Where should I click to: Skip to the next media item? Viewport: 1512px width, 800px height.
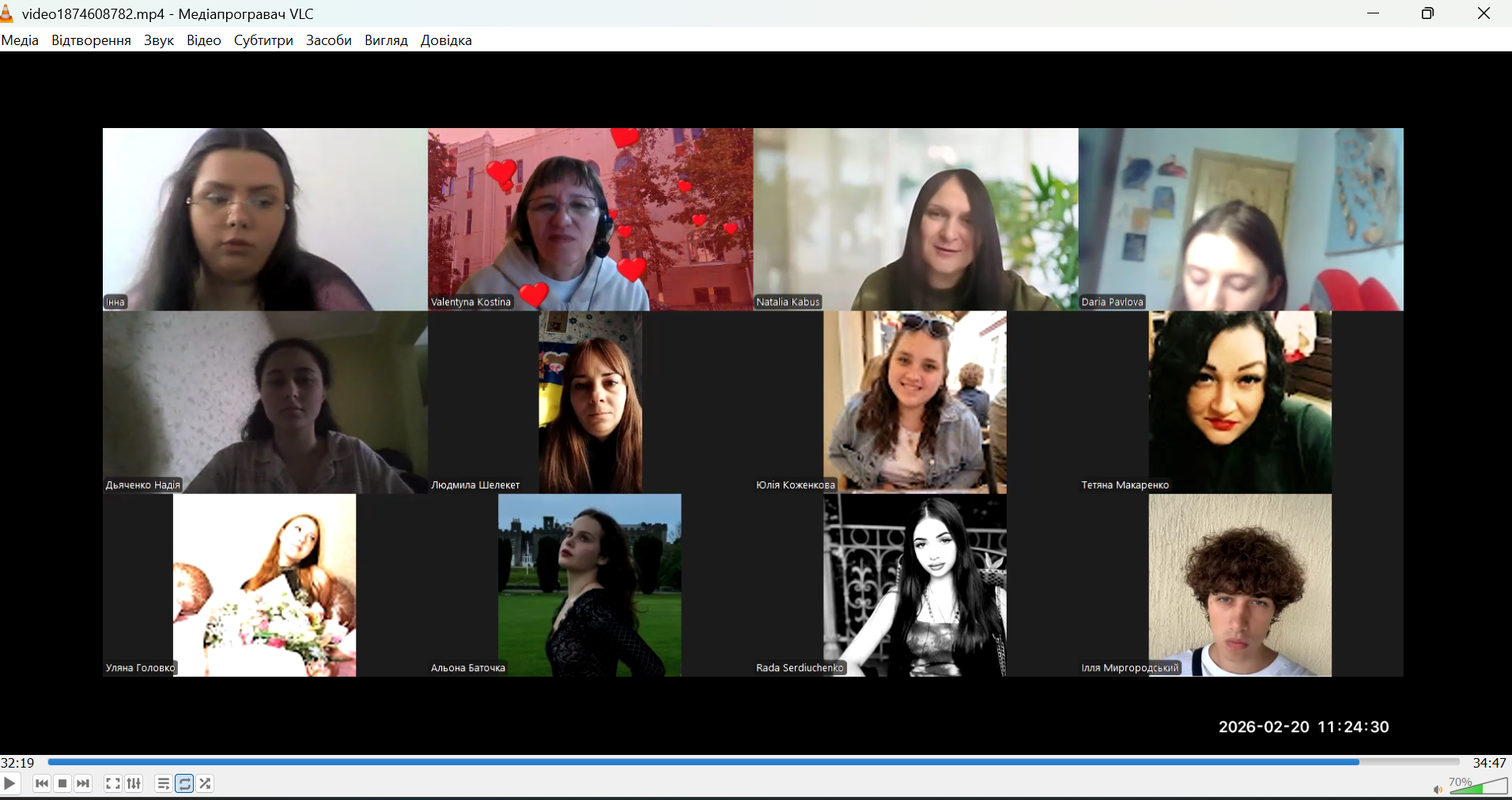click(x=83, y=783)
